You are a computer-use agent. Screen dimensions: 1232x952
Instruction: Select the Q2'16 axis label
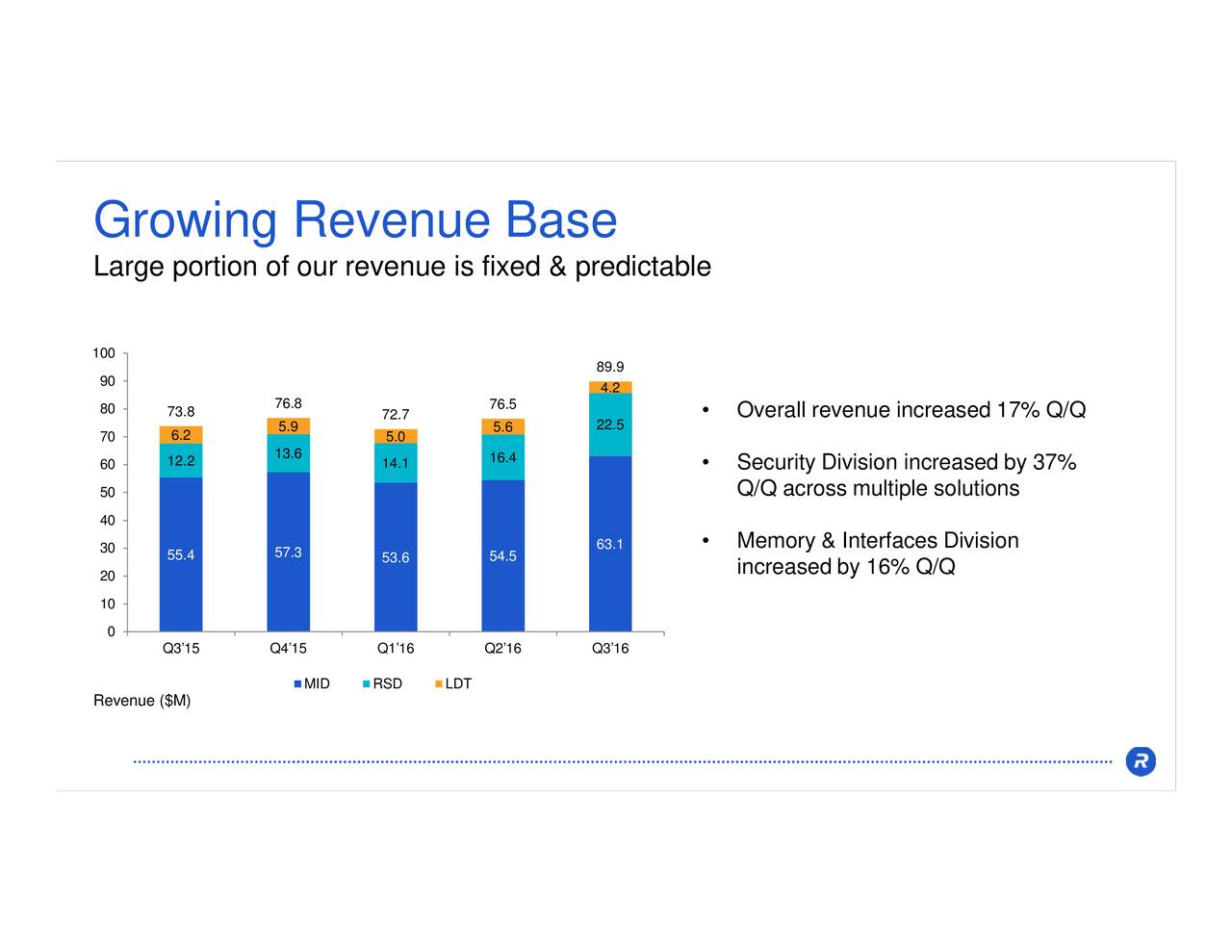pyautogui.click(x=504, y=648)
